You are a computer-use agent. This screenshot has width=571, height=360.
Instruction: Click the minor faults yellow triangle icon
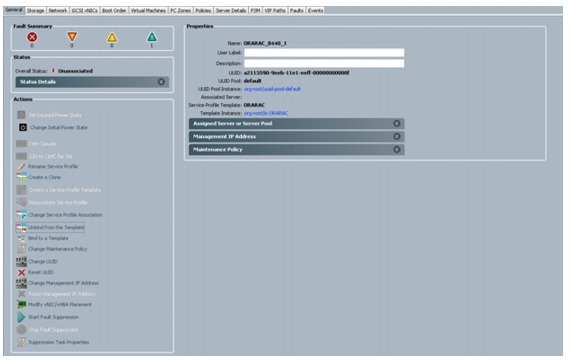[x=112, y=37]
